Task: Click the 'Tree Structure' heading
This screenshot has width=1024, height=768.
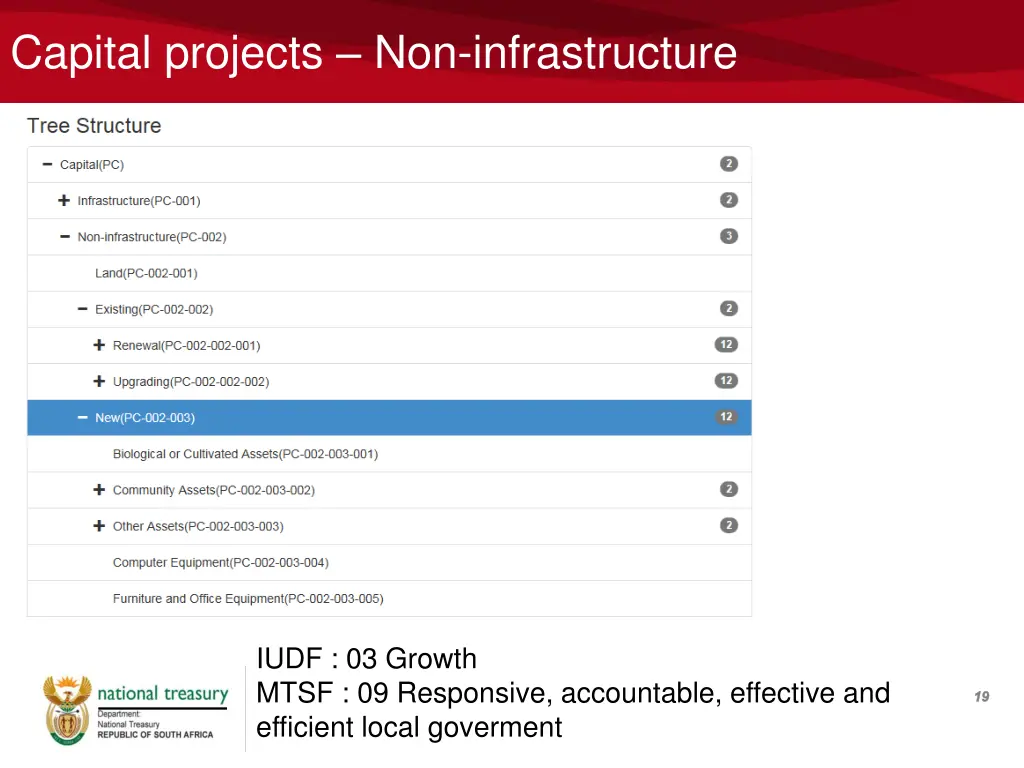Action: (x=94, y=125)
